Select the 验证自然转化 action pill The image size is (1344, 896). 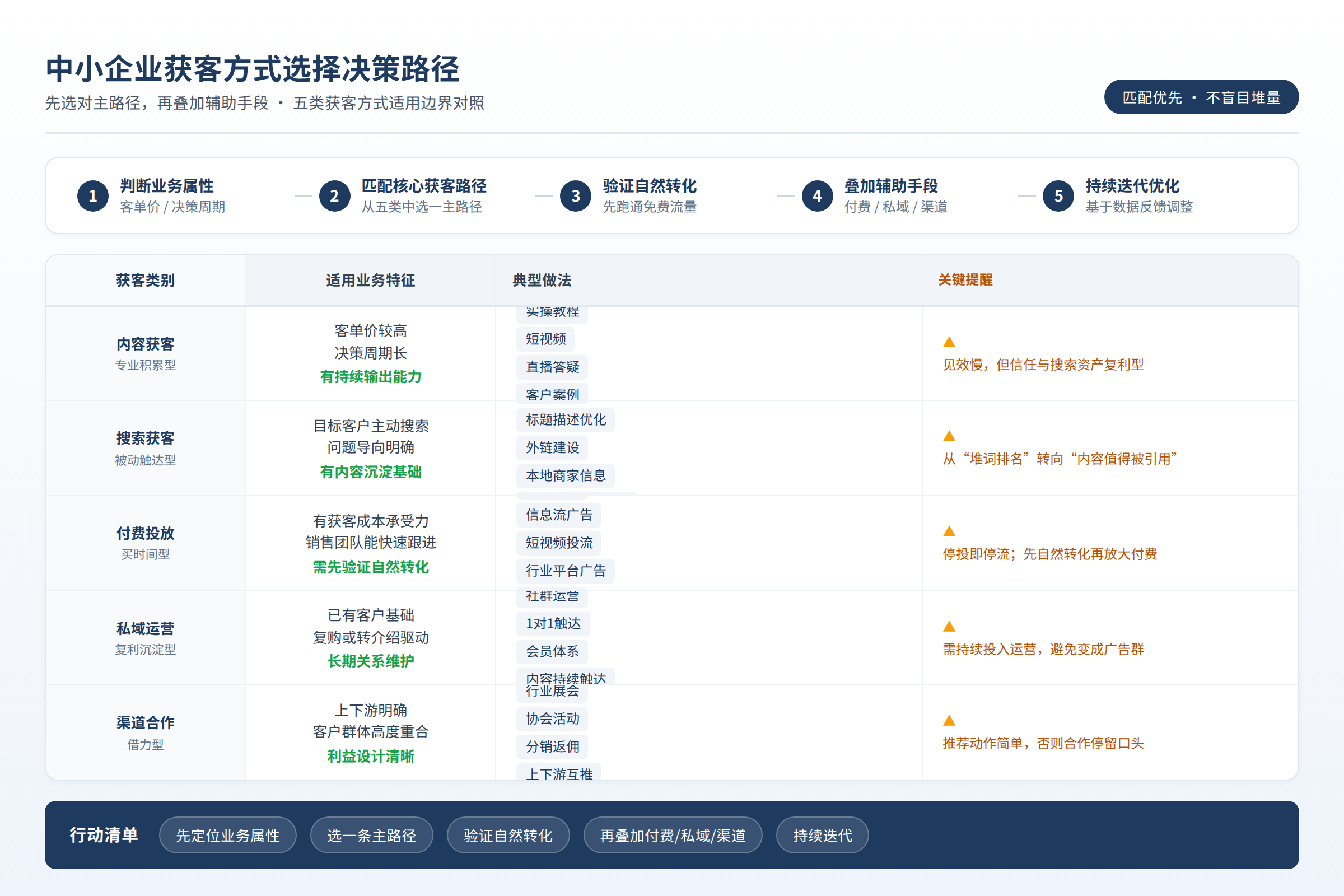[x=508, y=836]
